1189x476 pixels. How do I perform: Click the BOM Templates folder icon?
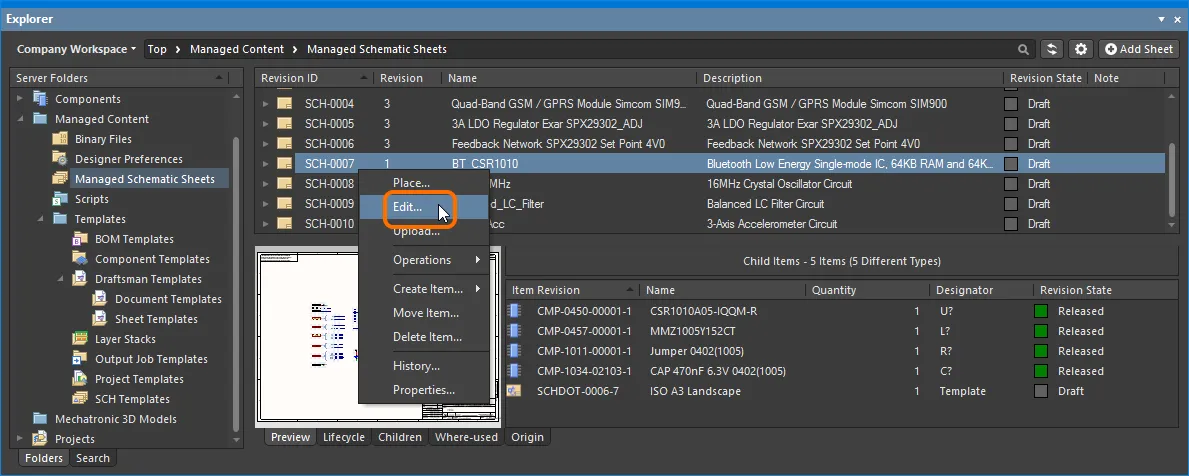[80, 239]
